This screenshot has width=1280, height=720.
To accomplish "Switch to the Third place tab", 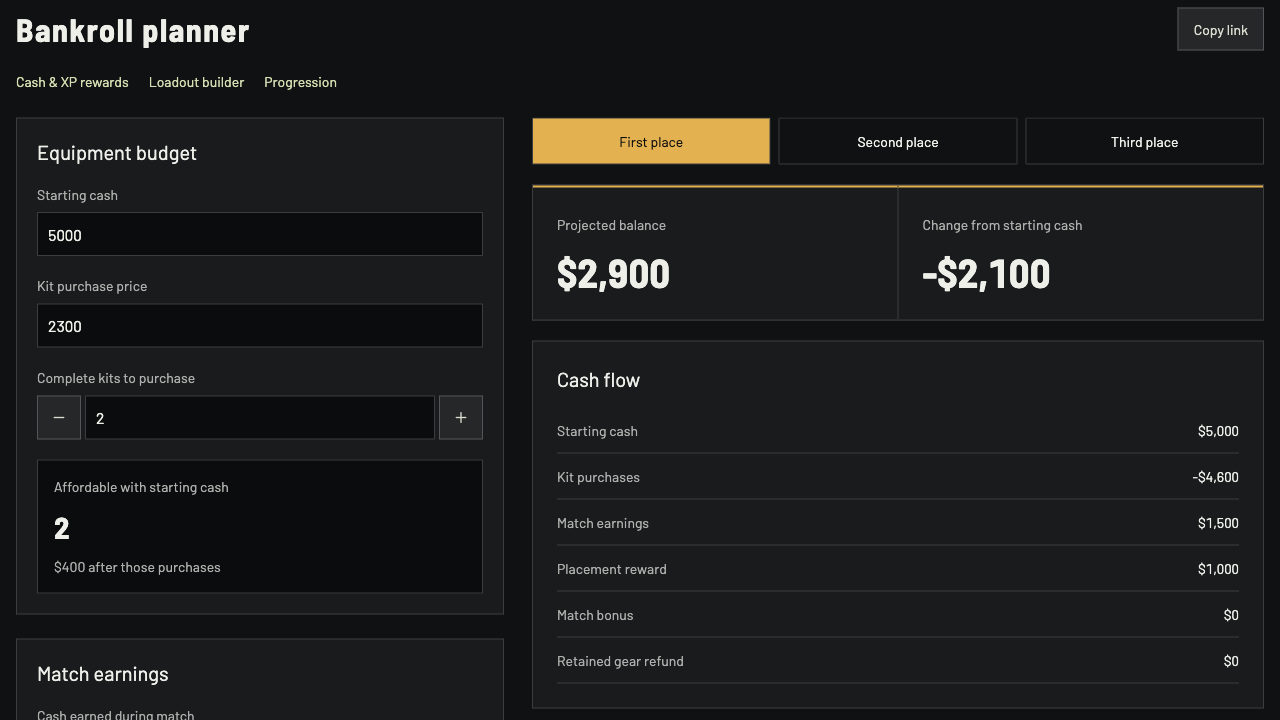I will click(1144, 141).
